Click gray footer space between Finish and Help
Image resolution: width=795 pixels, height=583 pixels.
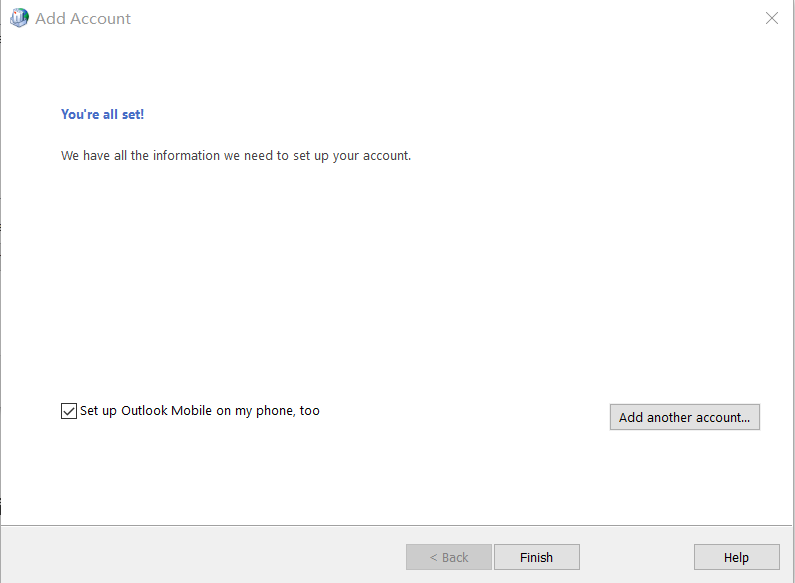[x=636, y=556]
